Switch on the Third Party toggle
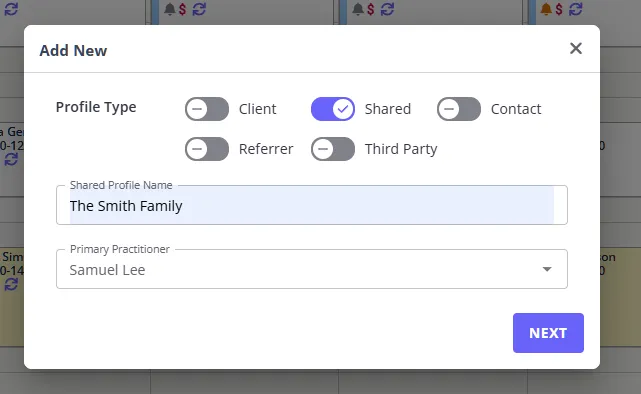641x394 pixels. coord(333,149)
